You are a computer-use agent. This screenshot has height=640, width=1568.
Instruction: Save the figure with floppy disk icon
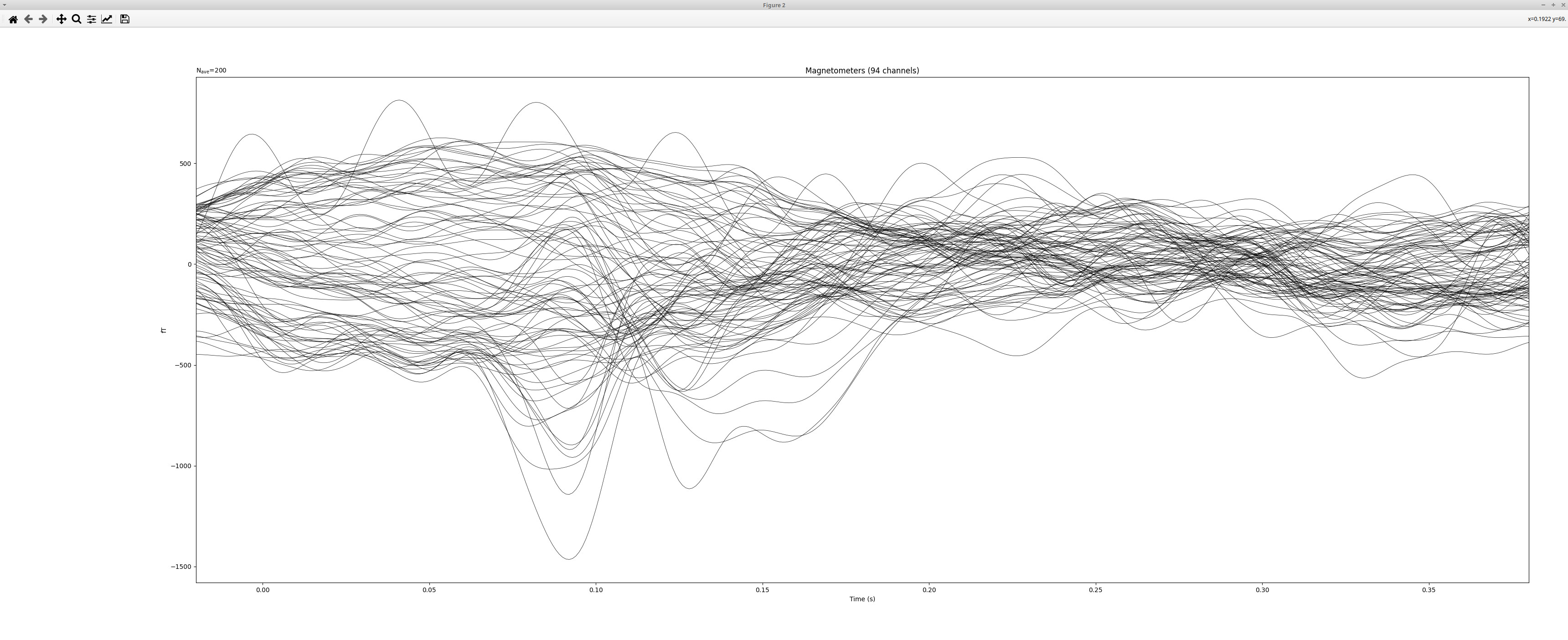click(x=125, y=20)
